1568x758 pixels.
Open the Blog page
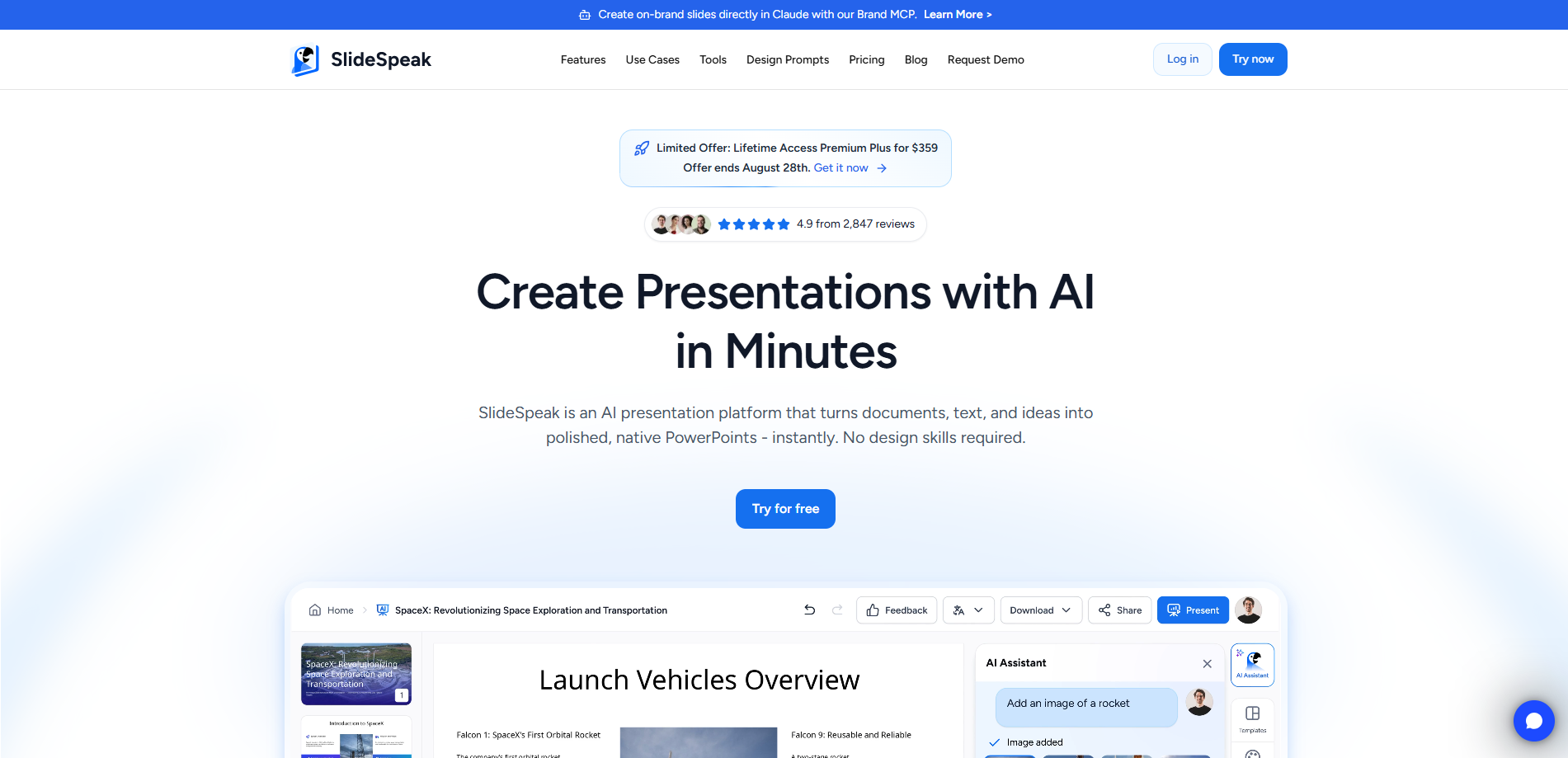click(x=916, y=60)
